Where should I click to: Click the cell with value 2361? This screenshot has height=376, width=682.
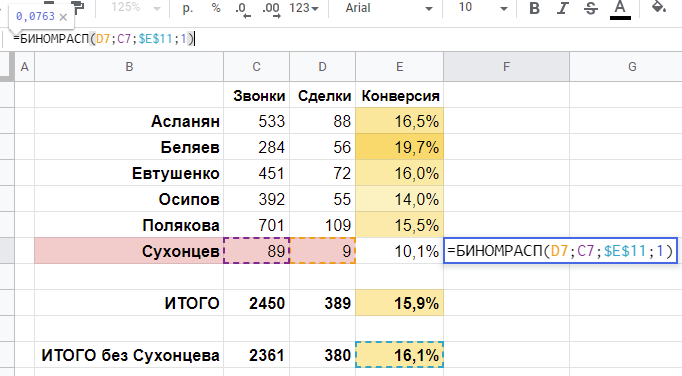pos(257,355)
